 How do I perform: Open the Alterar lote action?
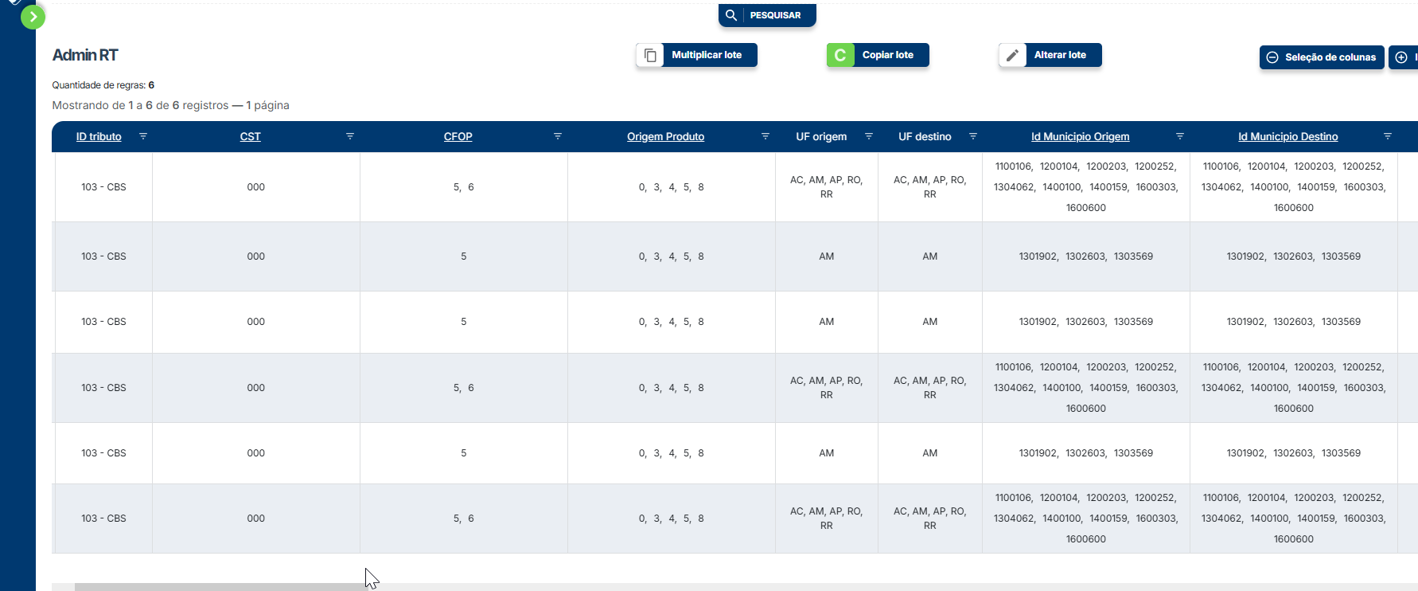[x=1050, y=55]
